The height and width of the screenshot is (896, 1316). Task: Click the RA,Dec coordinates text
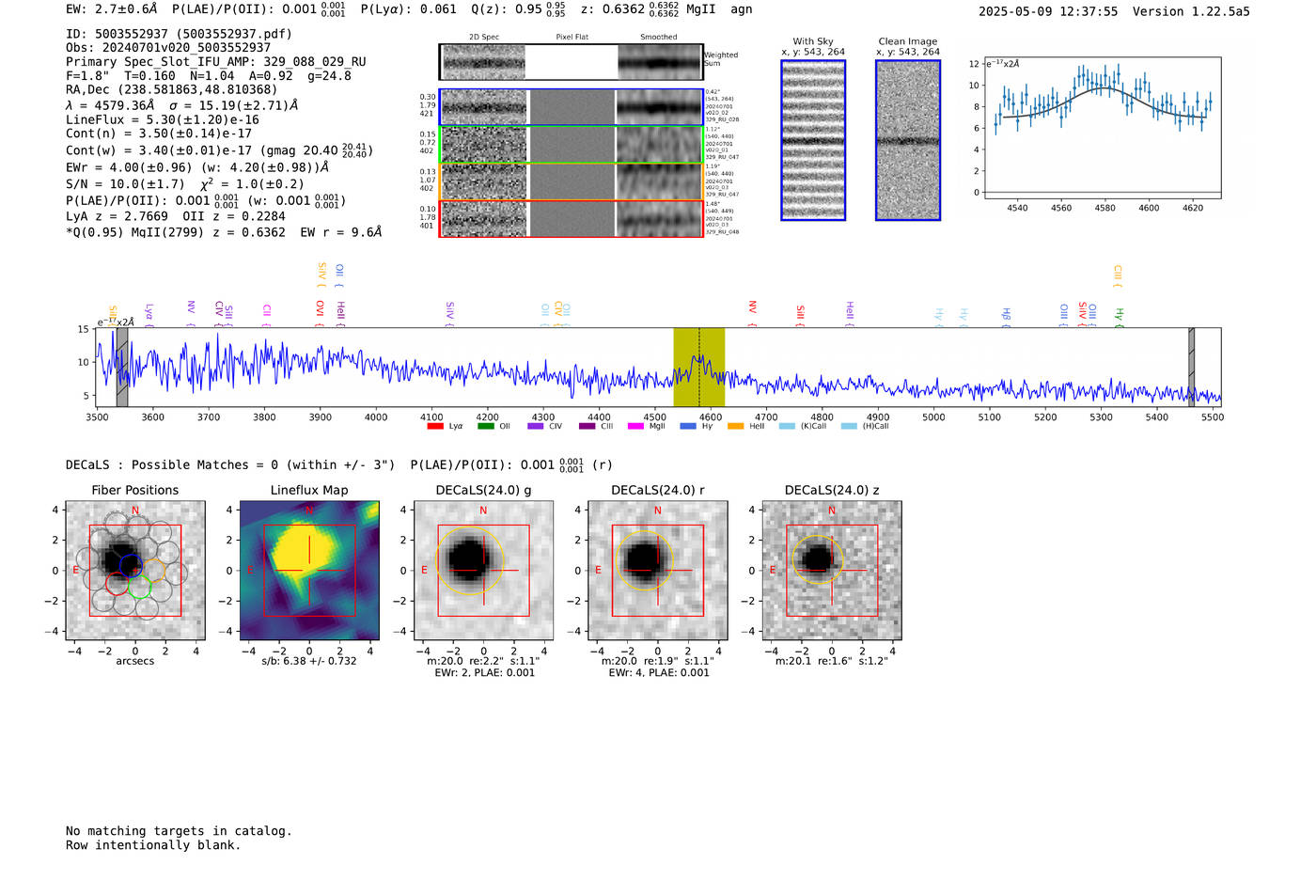172,90
